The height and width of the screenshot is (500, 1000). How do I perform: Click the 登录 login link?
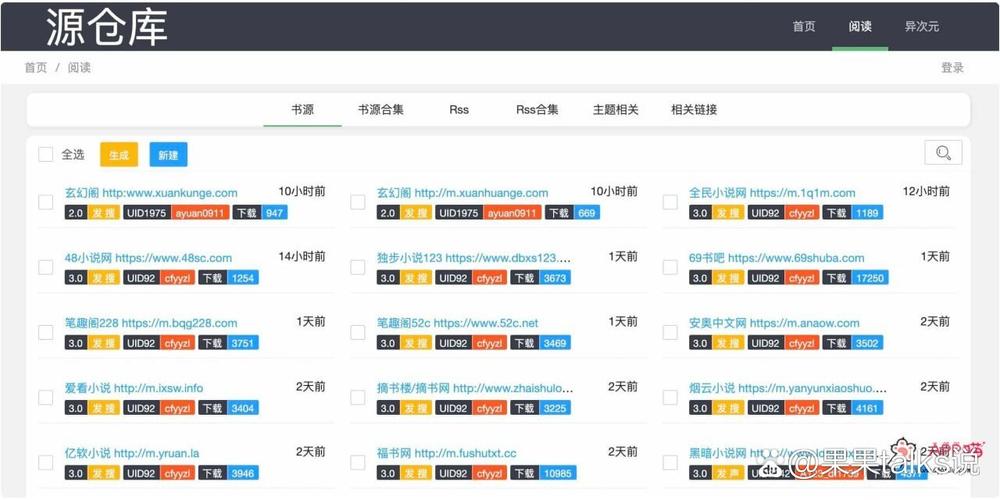952,68
